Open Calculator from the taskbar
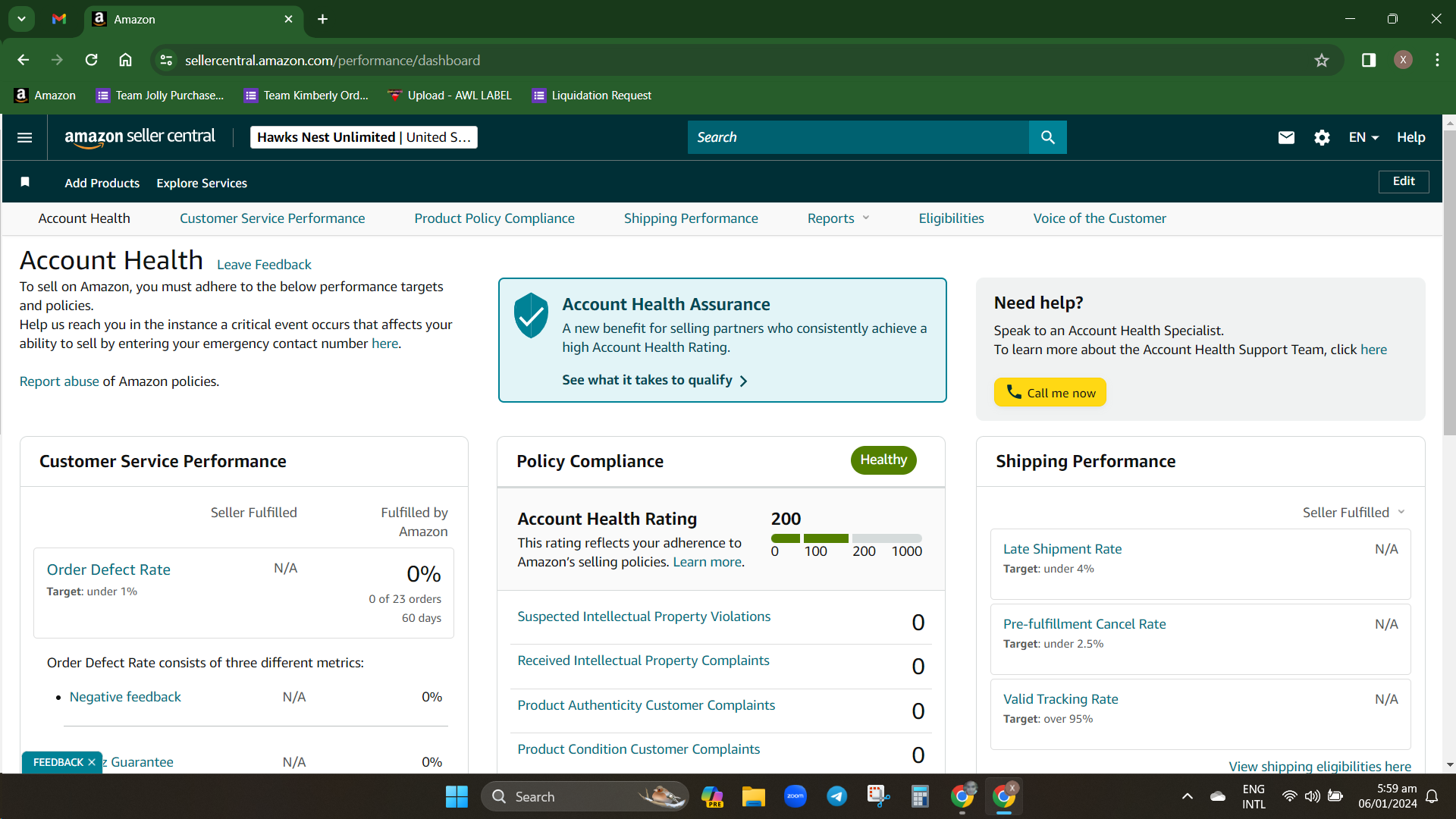 coord(920,796)
